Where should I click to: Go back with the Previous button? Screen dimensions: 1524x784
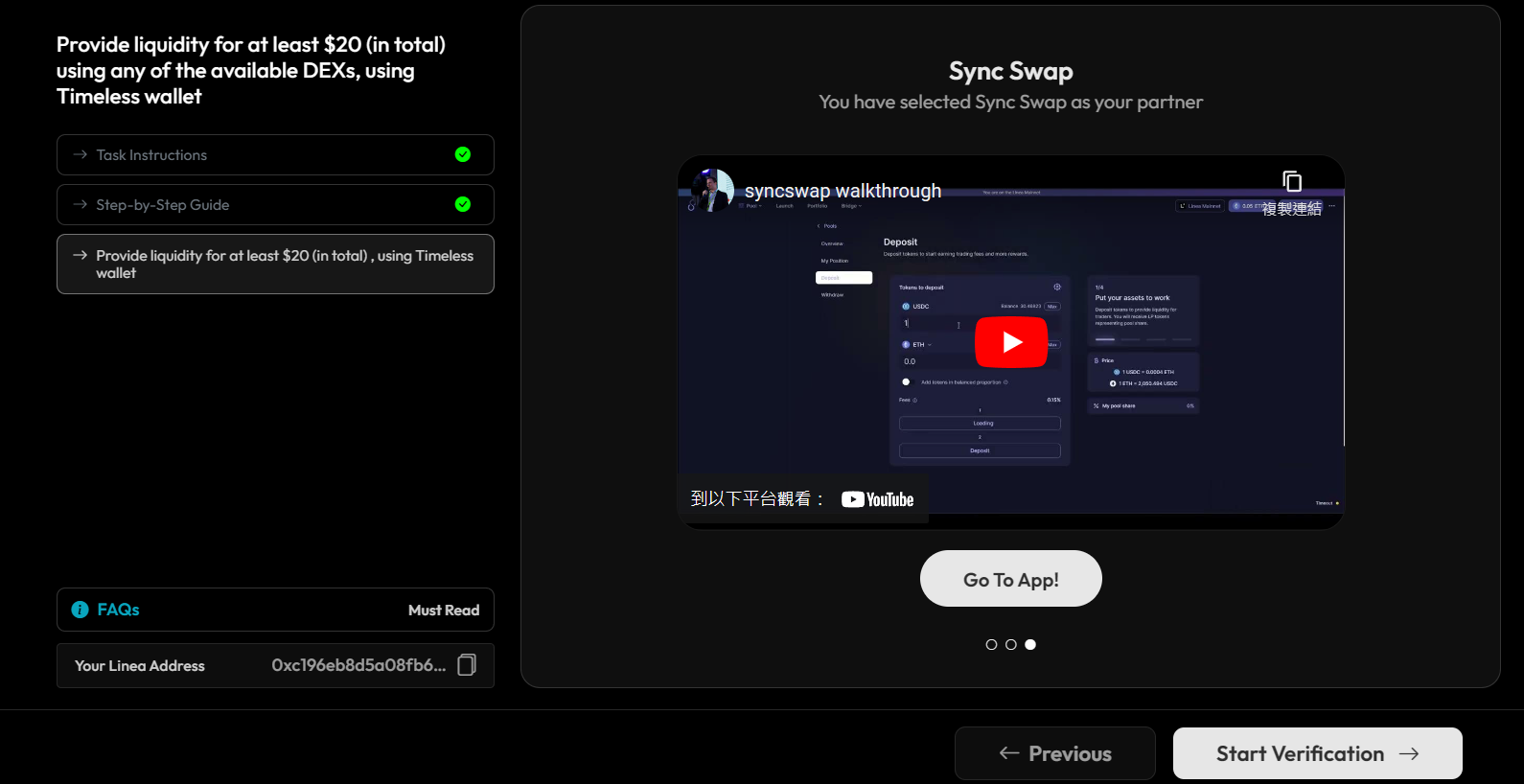[1054, 753]
